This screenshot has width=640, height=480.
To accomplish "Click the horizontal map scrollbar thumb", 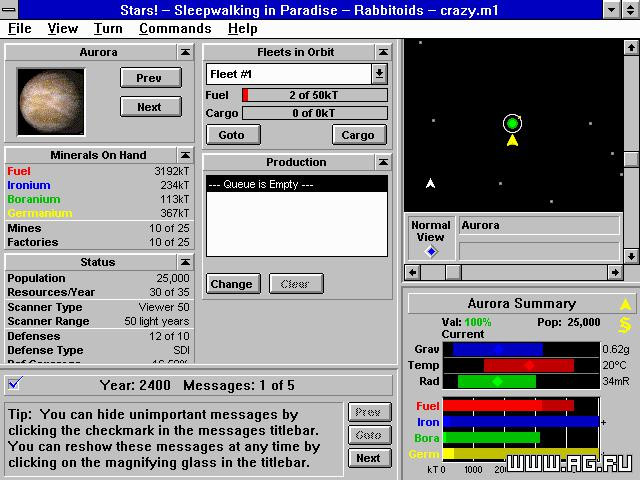I will [453, 272].
